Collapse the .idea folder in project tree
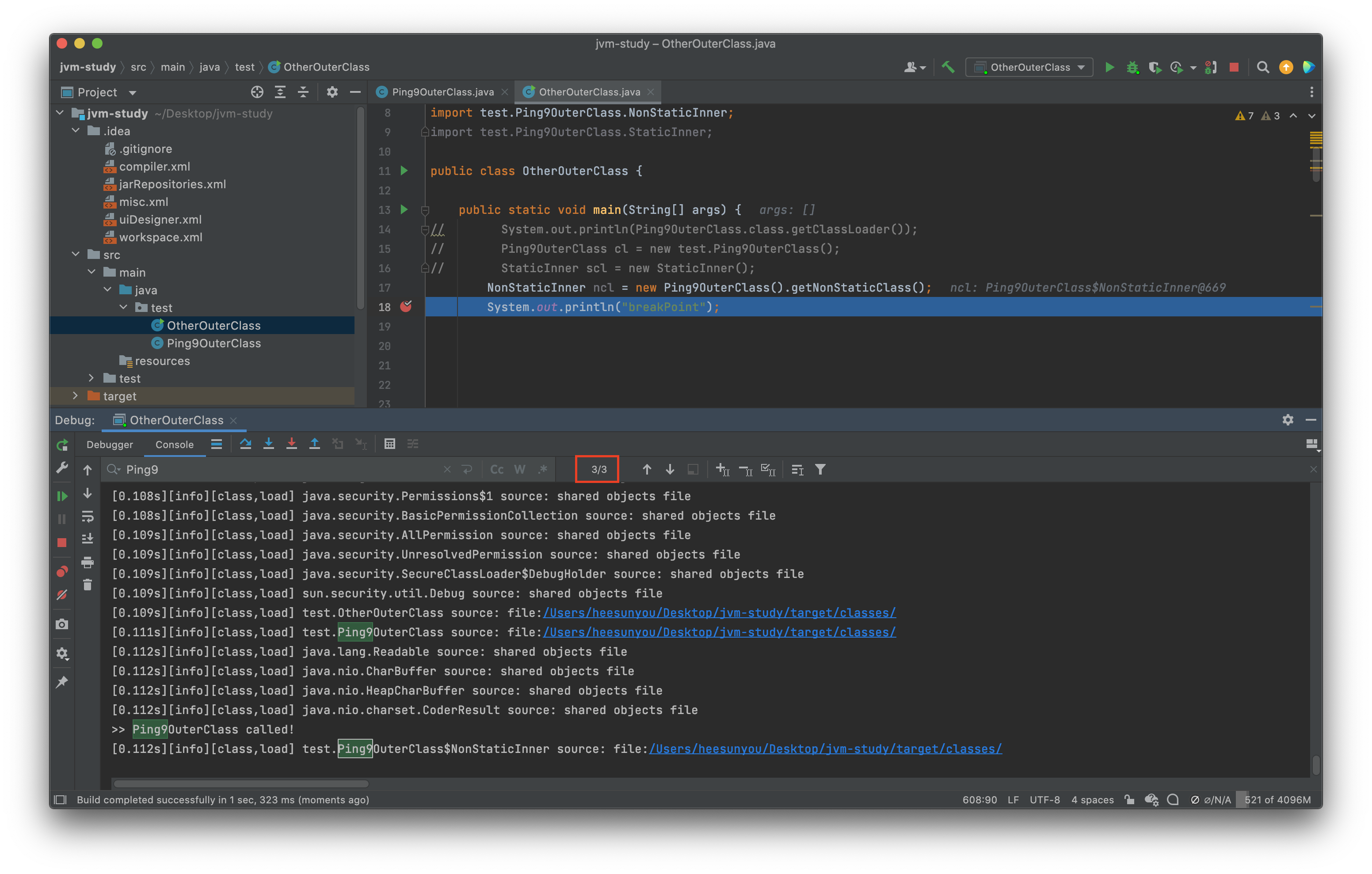Screen dimensions: 1372x874 coord(75,130)
